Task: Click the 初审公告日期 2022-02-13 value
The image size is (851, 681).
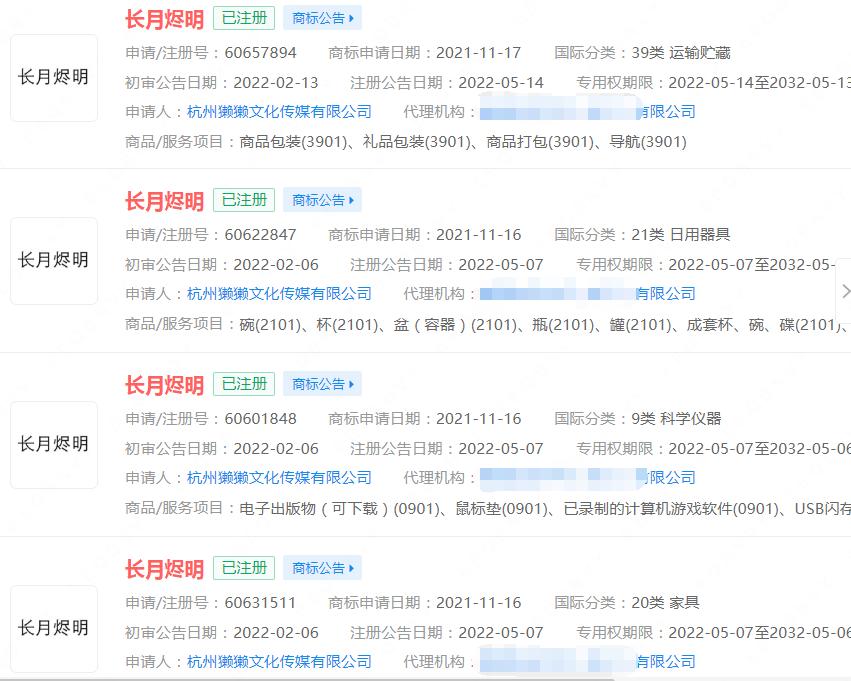Action: [x=276, y=82]
